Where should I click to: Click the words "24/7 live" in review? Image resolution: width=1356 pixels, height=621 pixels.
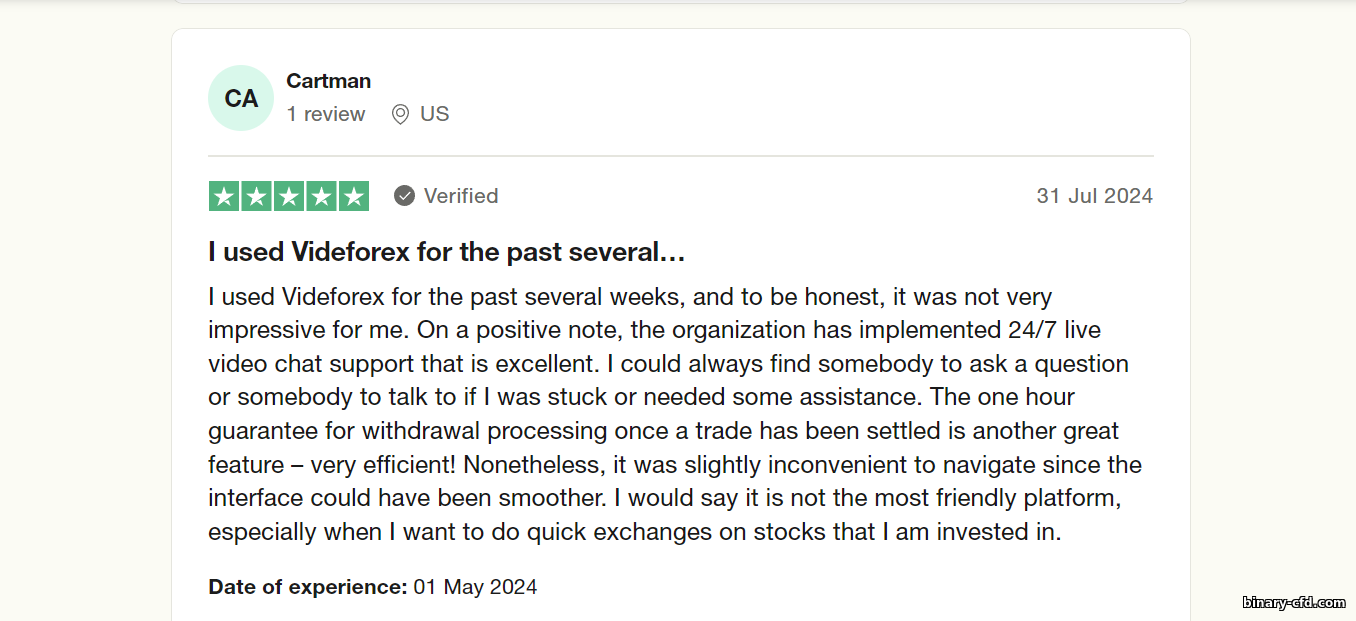tap(1055, 330)
